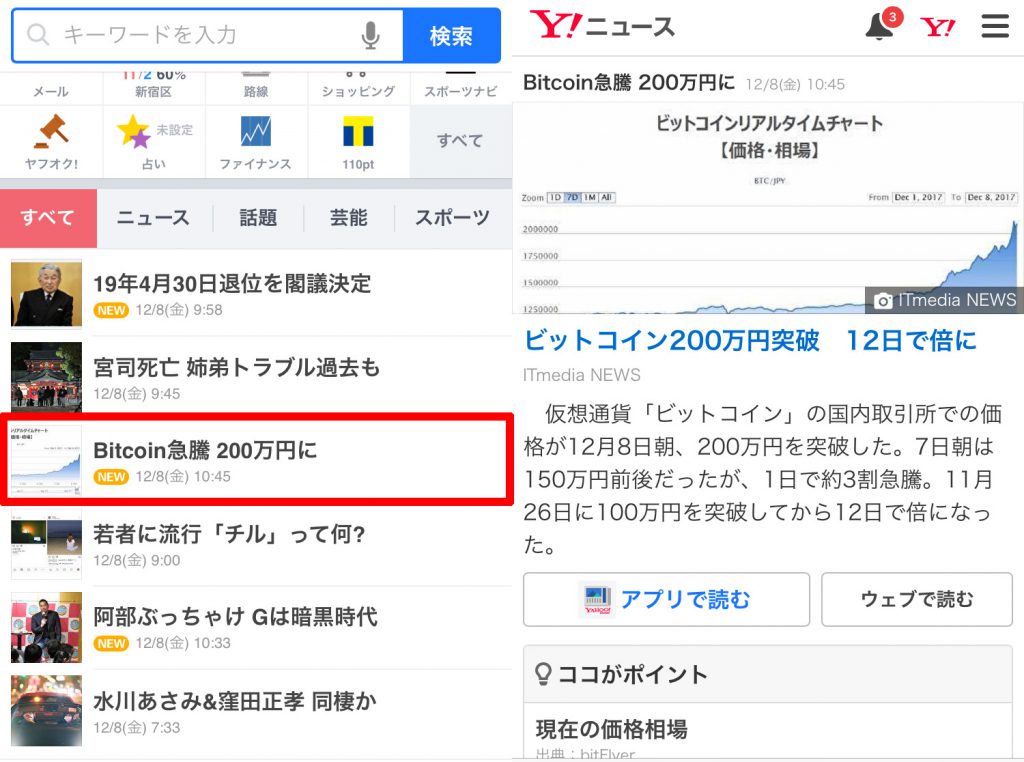Open article link ビットコイン200万円突破 12日で倍に
This screenshot has width=1024, height=762.
750,340
